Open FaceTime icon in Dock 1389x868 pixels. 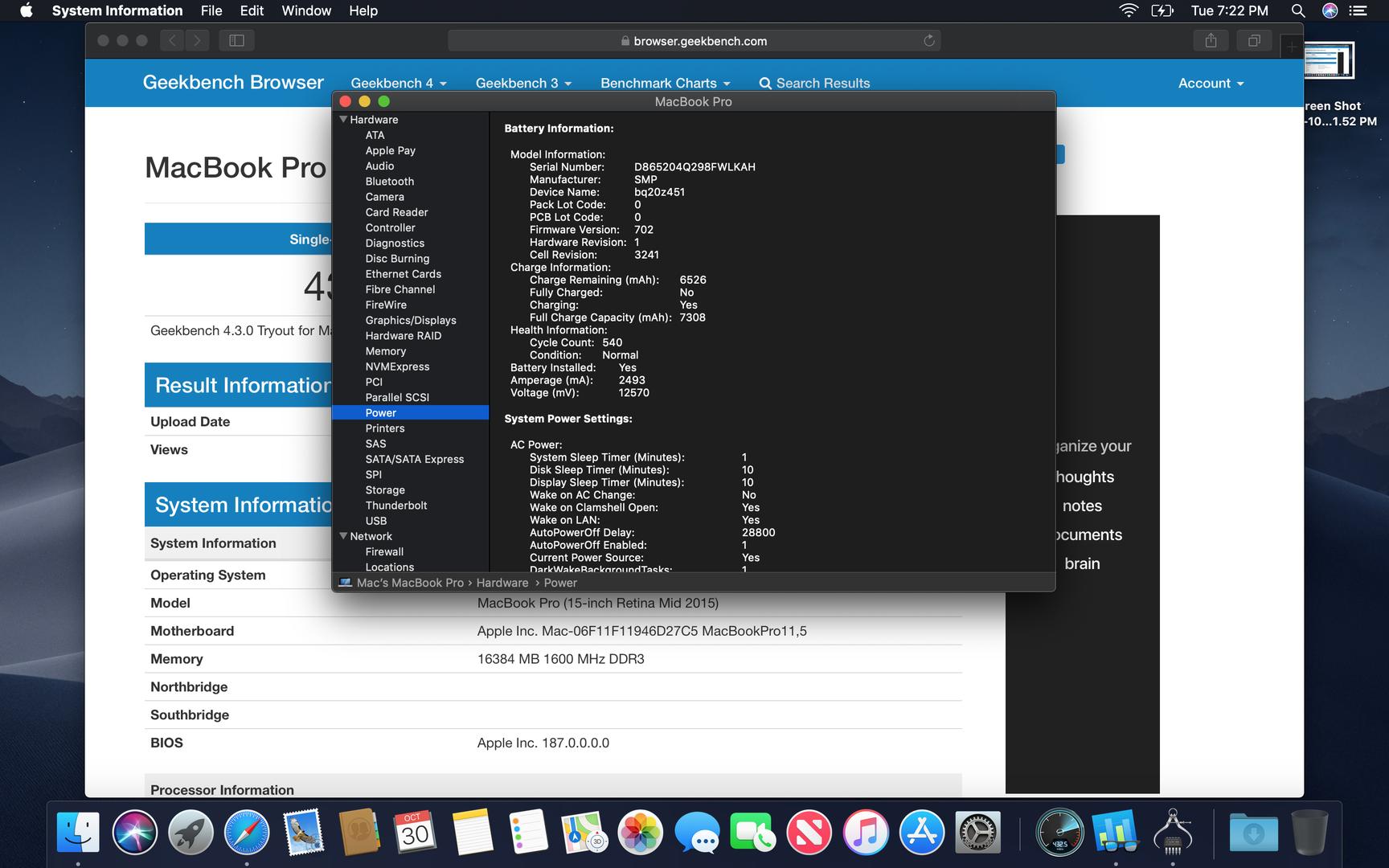click(753, 832)
